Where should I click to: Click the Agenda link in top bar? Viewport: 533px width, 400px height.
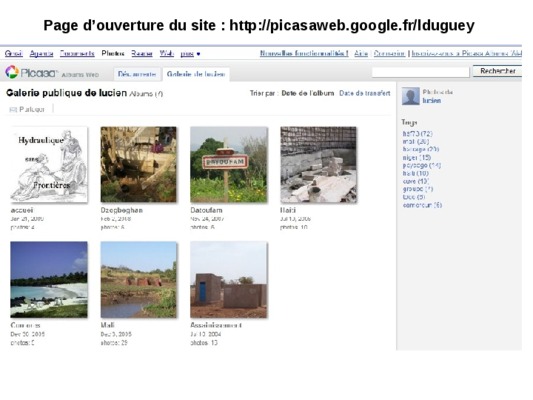click(x=41, y=54)
